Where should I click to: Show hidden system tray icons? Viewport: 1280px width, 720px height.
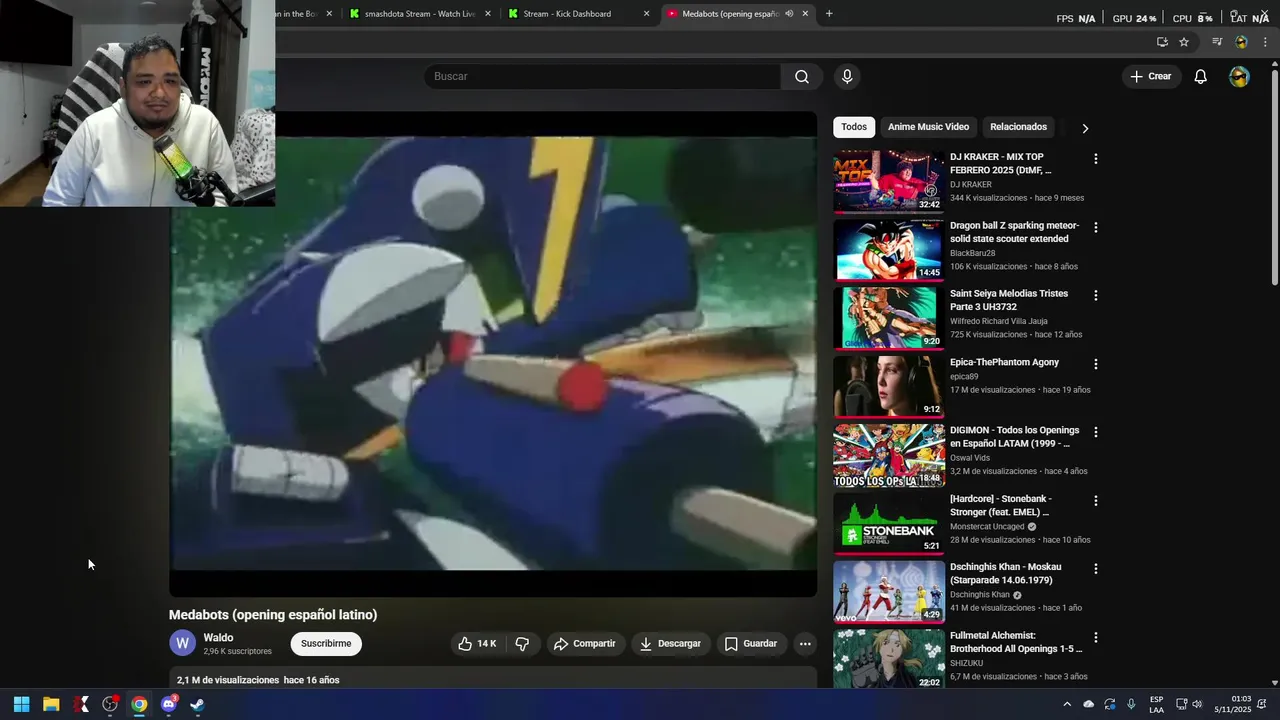pos(1066,704)
